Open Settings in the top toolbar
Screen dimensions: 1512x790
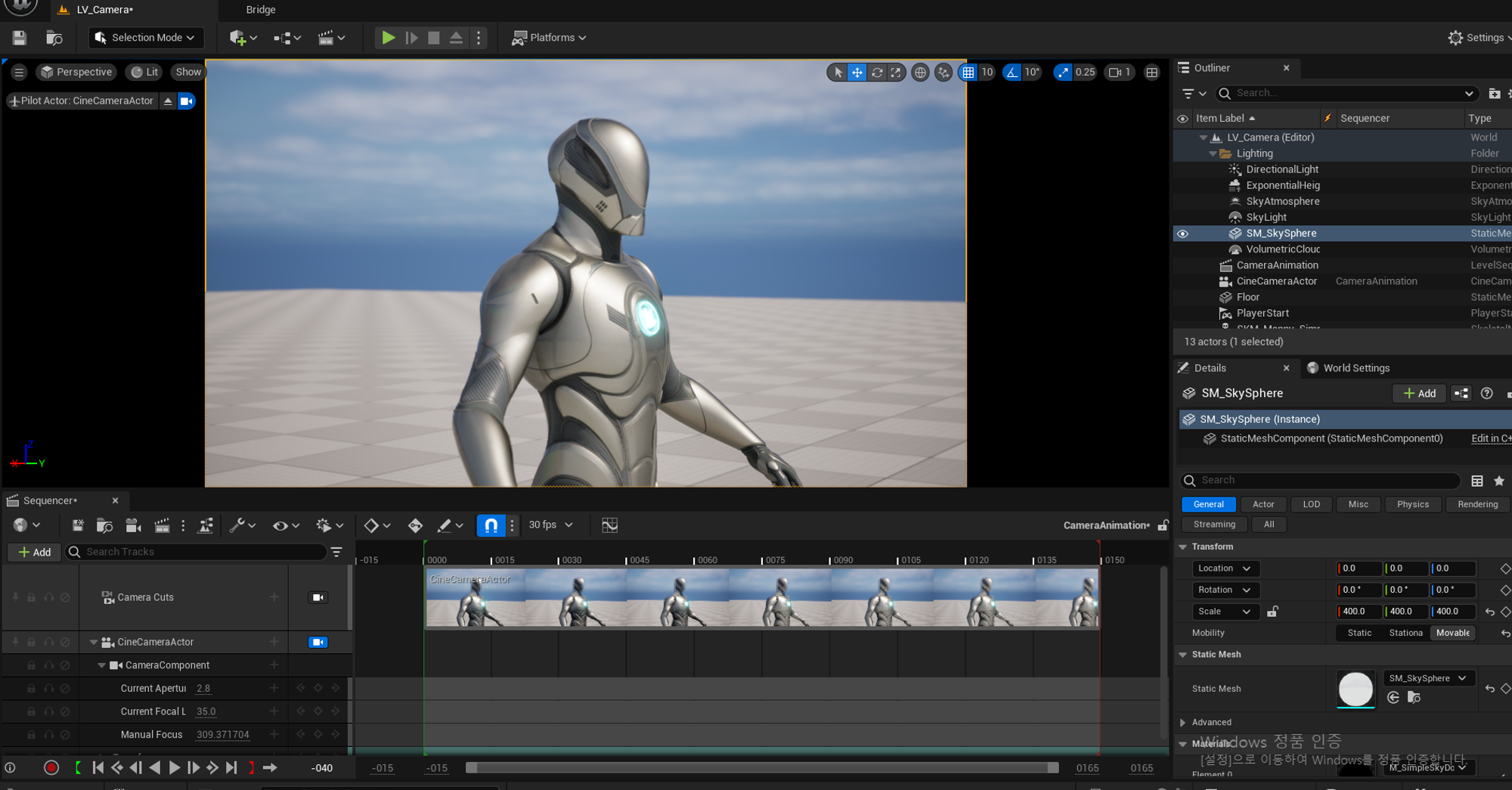click(x=1478, y=38)
